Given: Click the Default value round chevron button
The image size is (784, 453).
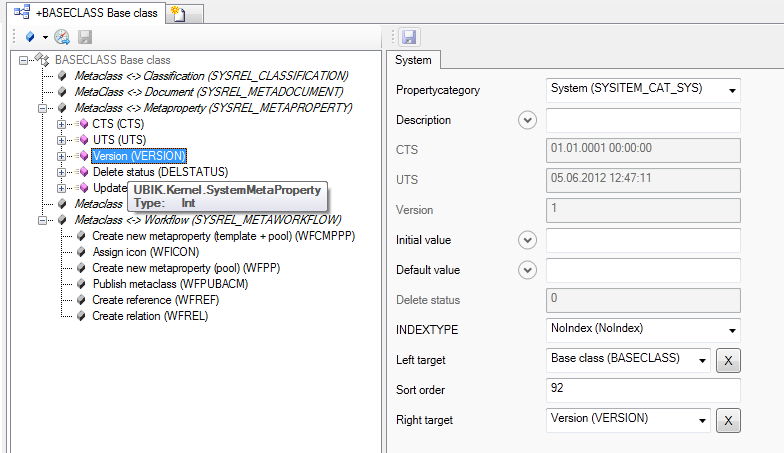Looking at the screenshot, I should point(527,270).
